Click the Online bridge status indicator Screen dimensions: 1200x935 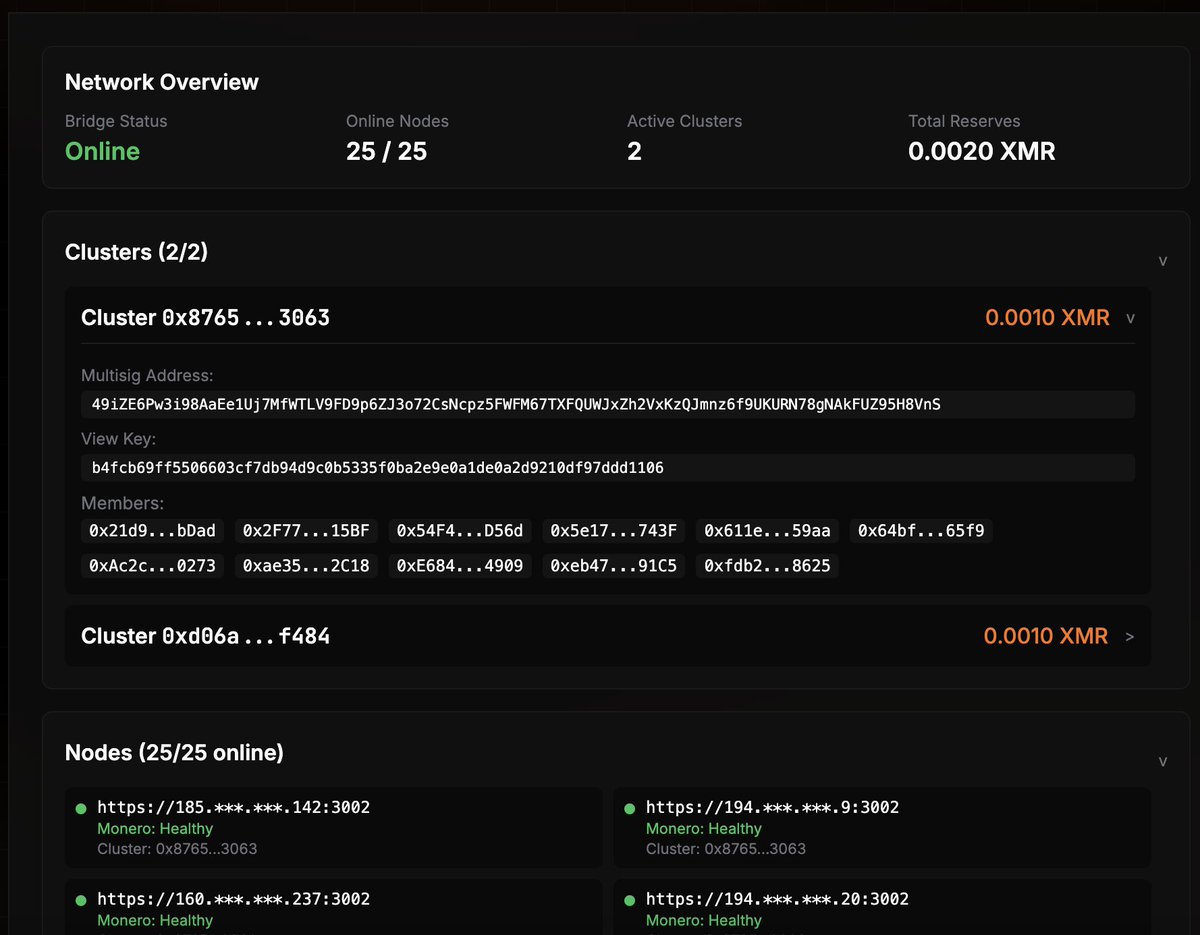click(102, 151)
